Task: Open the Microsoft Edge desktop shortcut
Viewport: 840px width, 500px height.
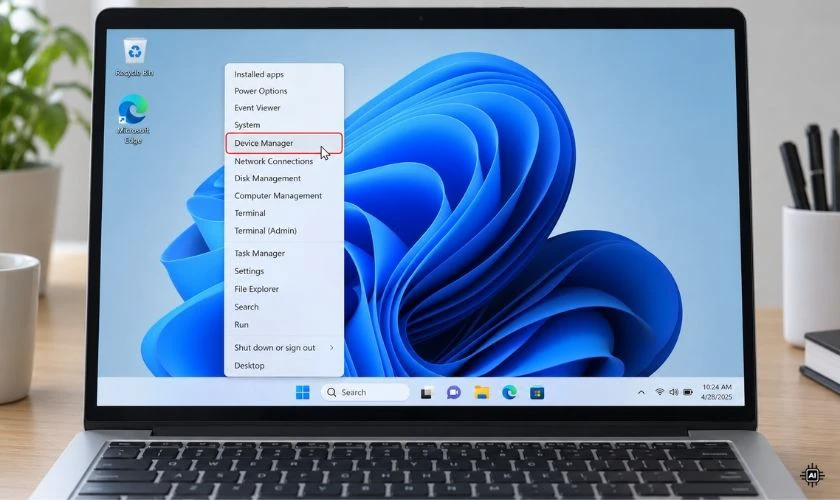Action: click(x=133, y=119)
